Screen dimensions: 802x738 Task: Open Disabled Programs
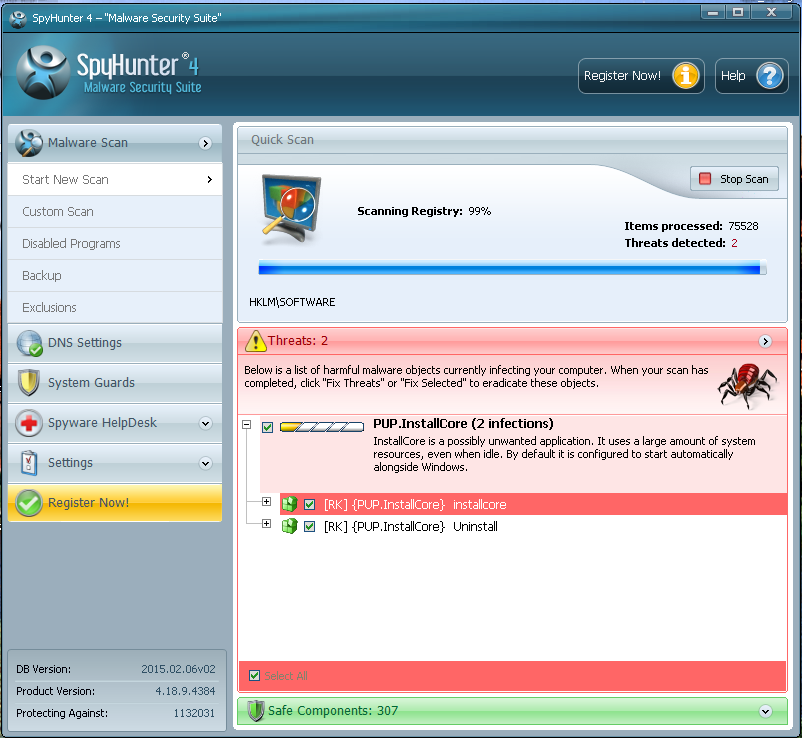pyautogui.click(x=115, y=243)
